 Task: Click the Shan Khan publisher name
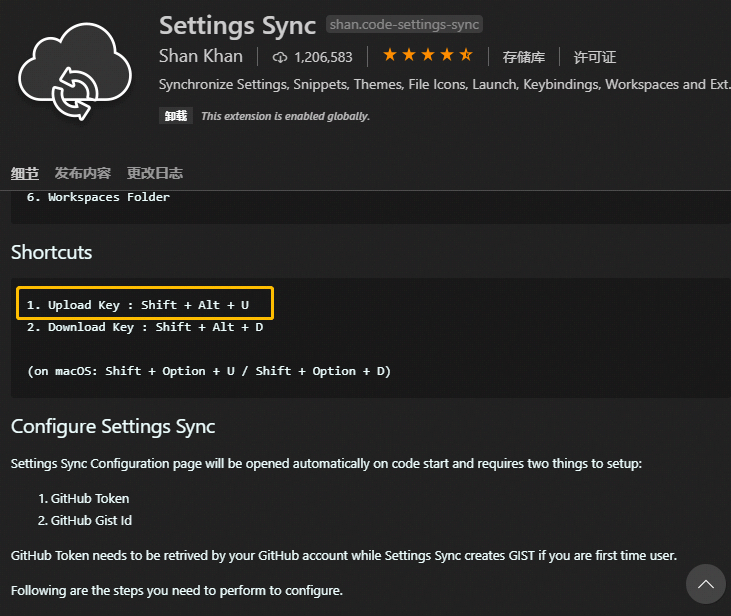[201, 56]
